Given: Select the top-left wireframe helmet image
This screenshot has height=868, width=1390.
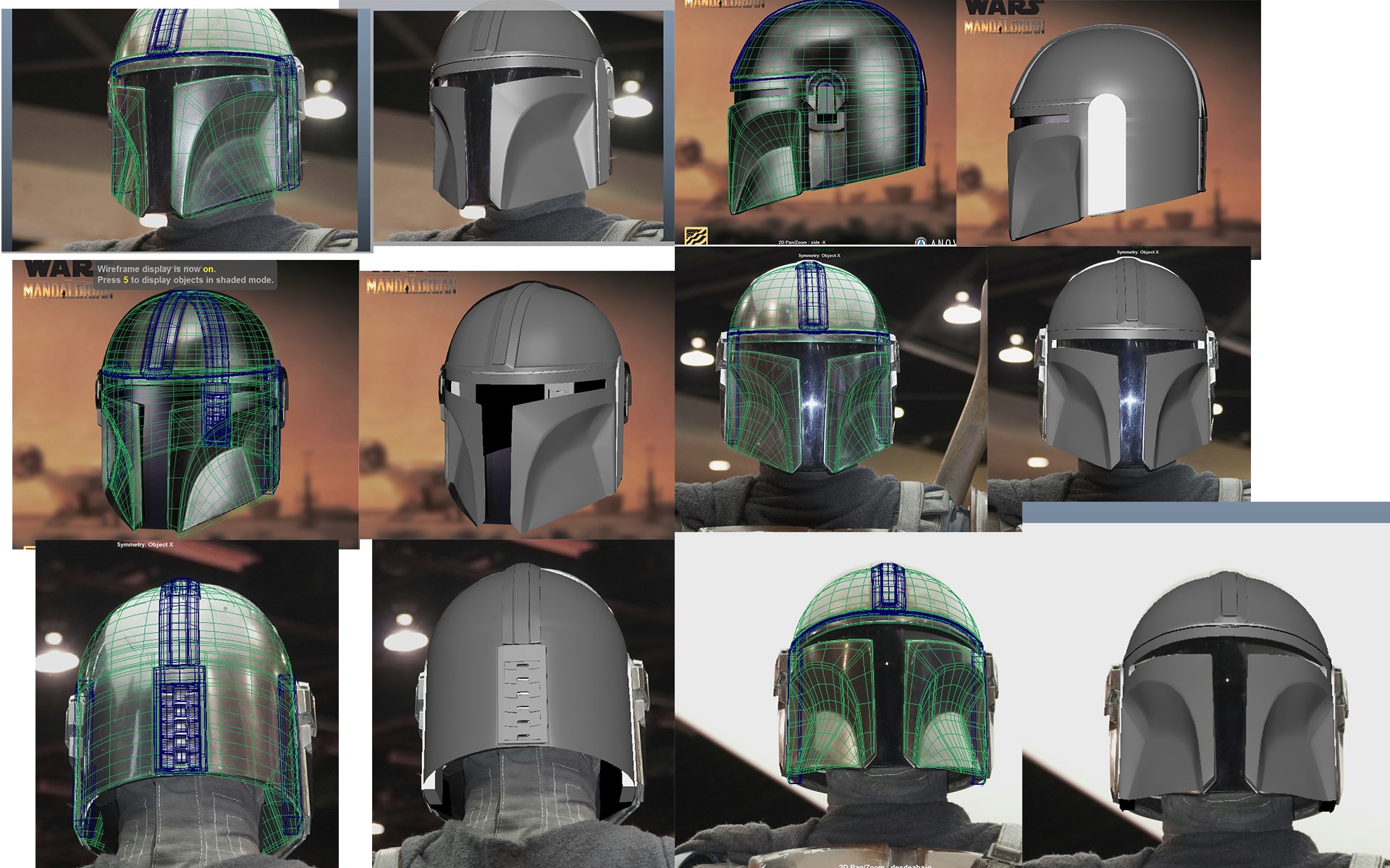Looking at the screenshot, I should click(185, 130).
